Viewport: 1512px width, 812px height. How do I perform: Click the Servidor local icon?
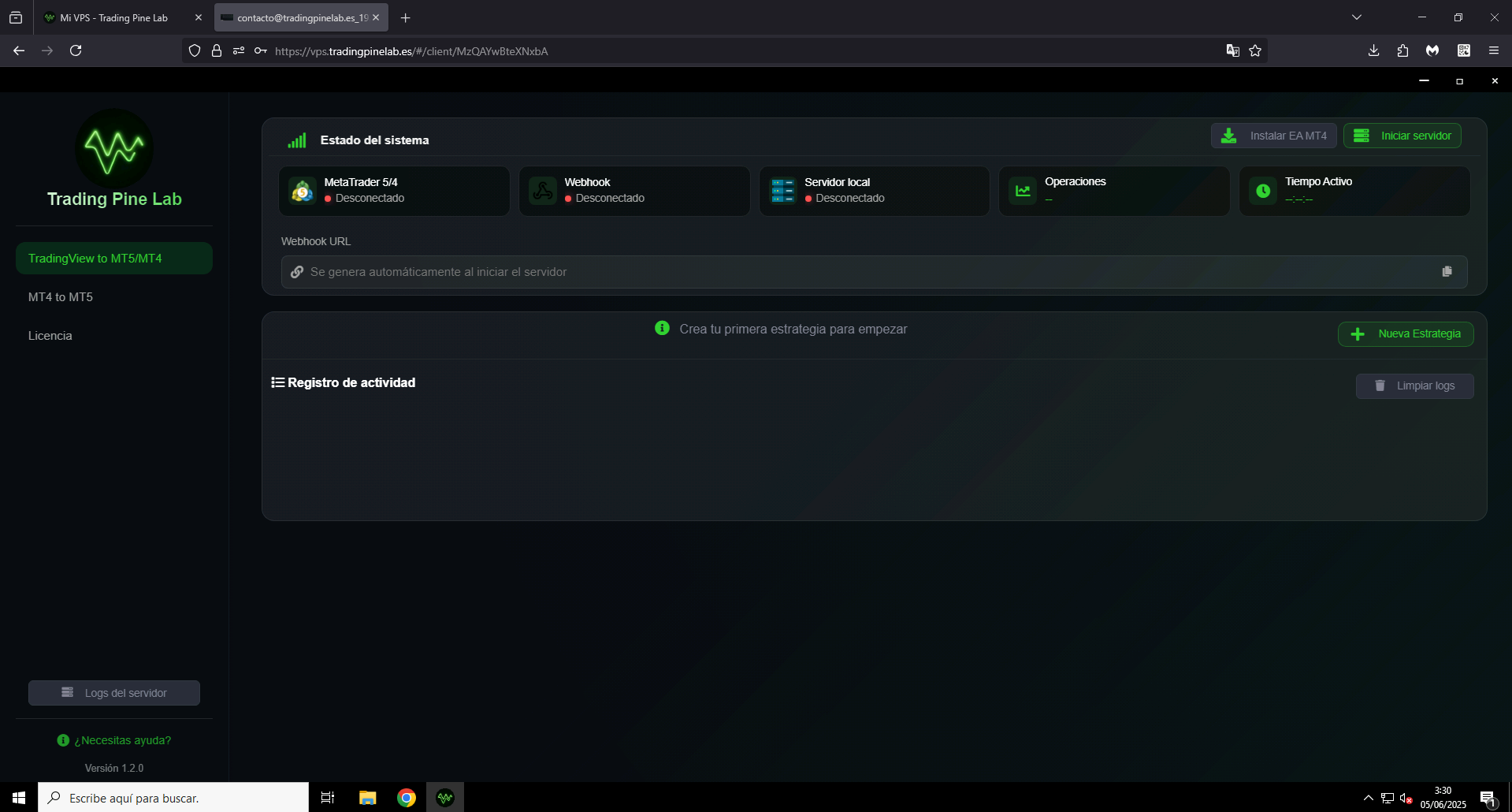(x=782, y=191)
